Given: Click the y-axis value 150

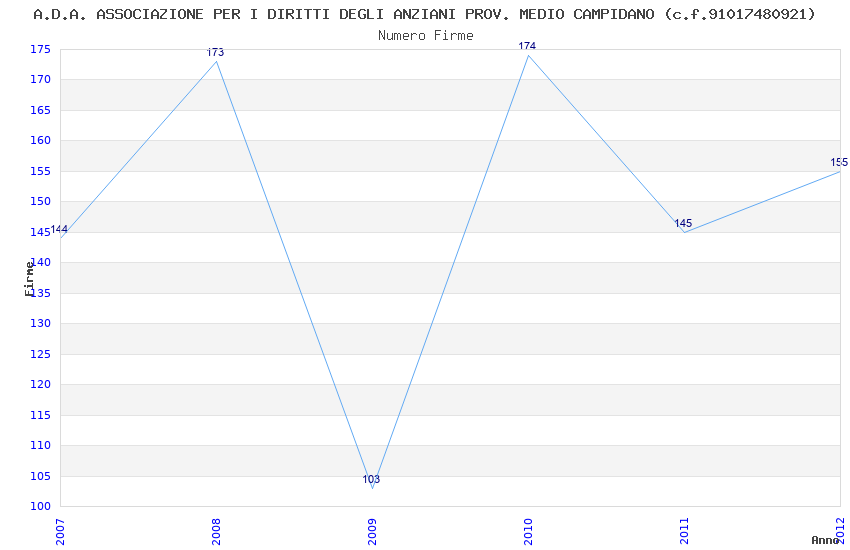Looking at the screenshot, I should pos(40,202).
